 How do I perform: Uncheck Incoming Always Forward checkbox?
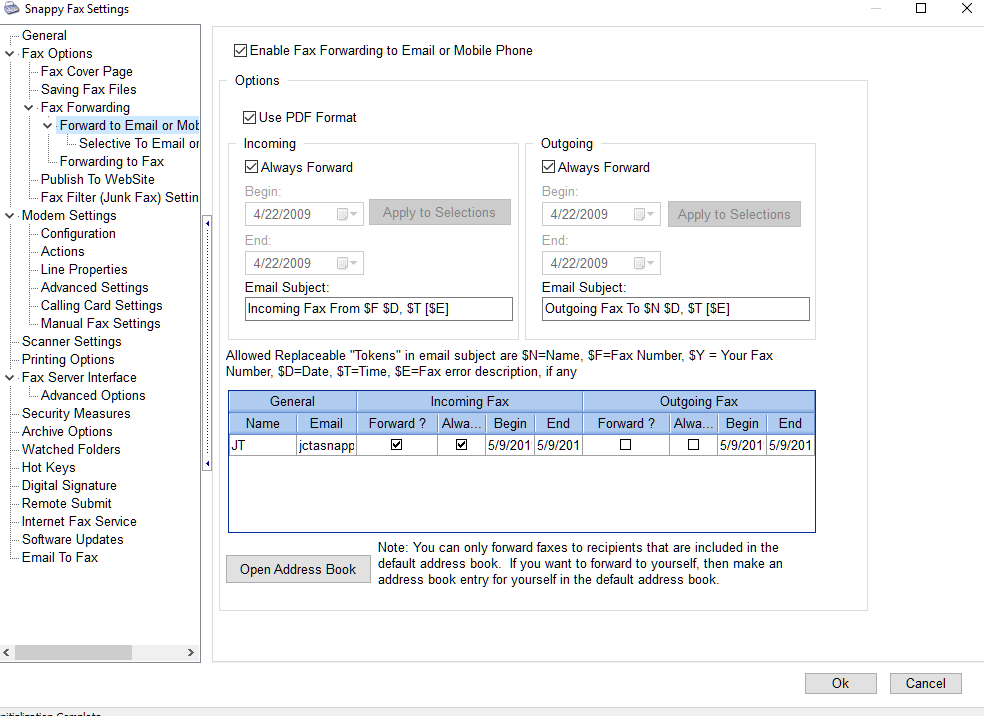(252, 168)
